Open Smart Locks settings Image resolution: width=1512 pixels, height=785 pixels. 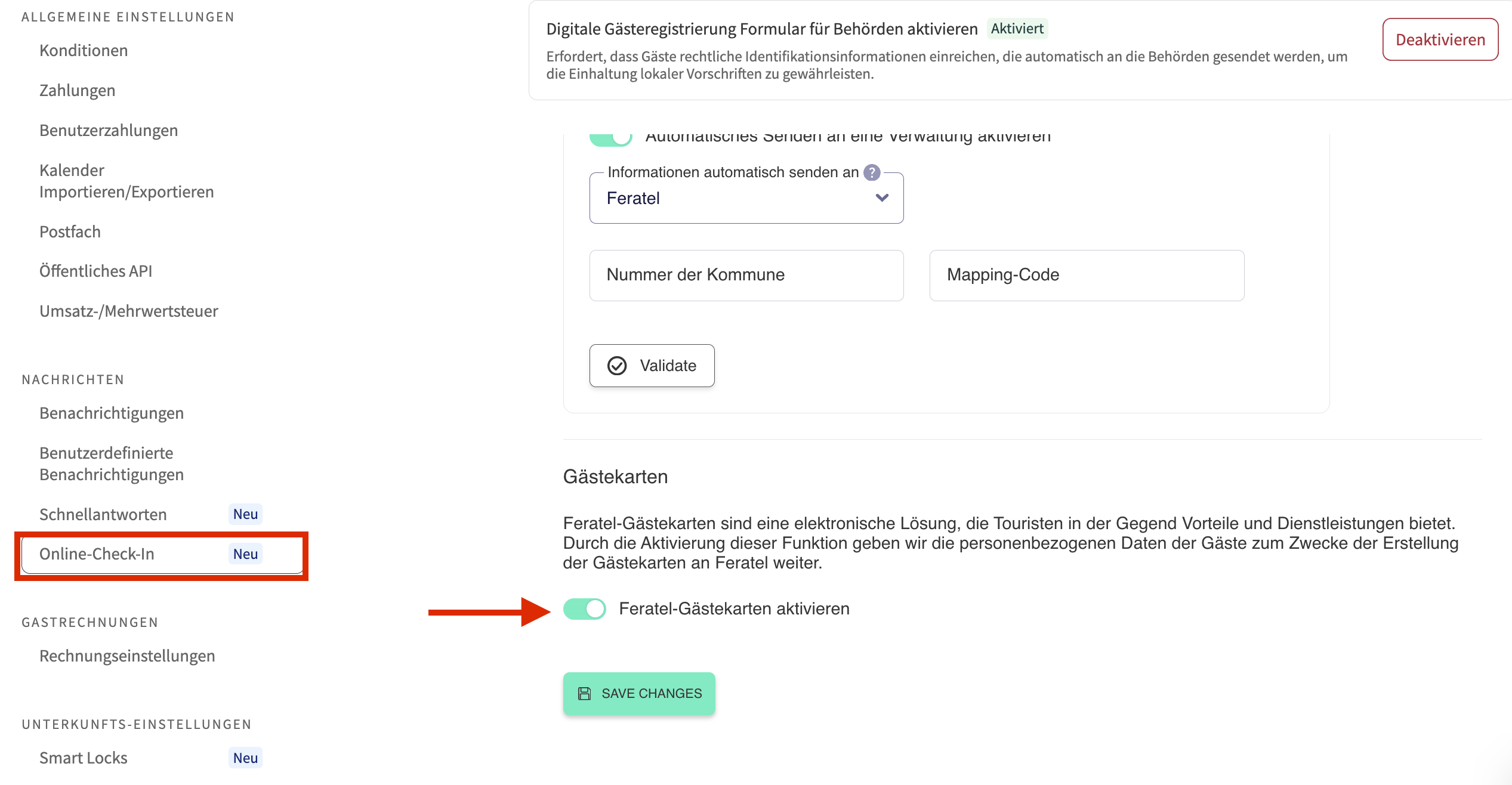[84, 758]
